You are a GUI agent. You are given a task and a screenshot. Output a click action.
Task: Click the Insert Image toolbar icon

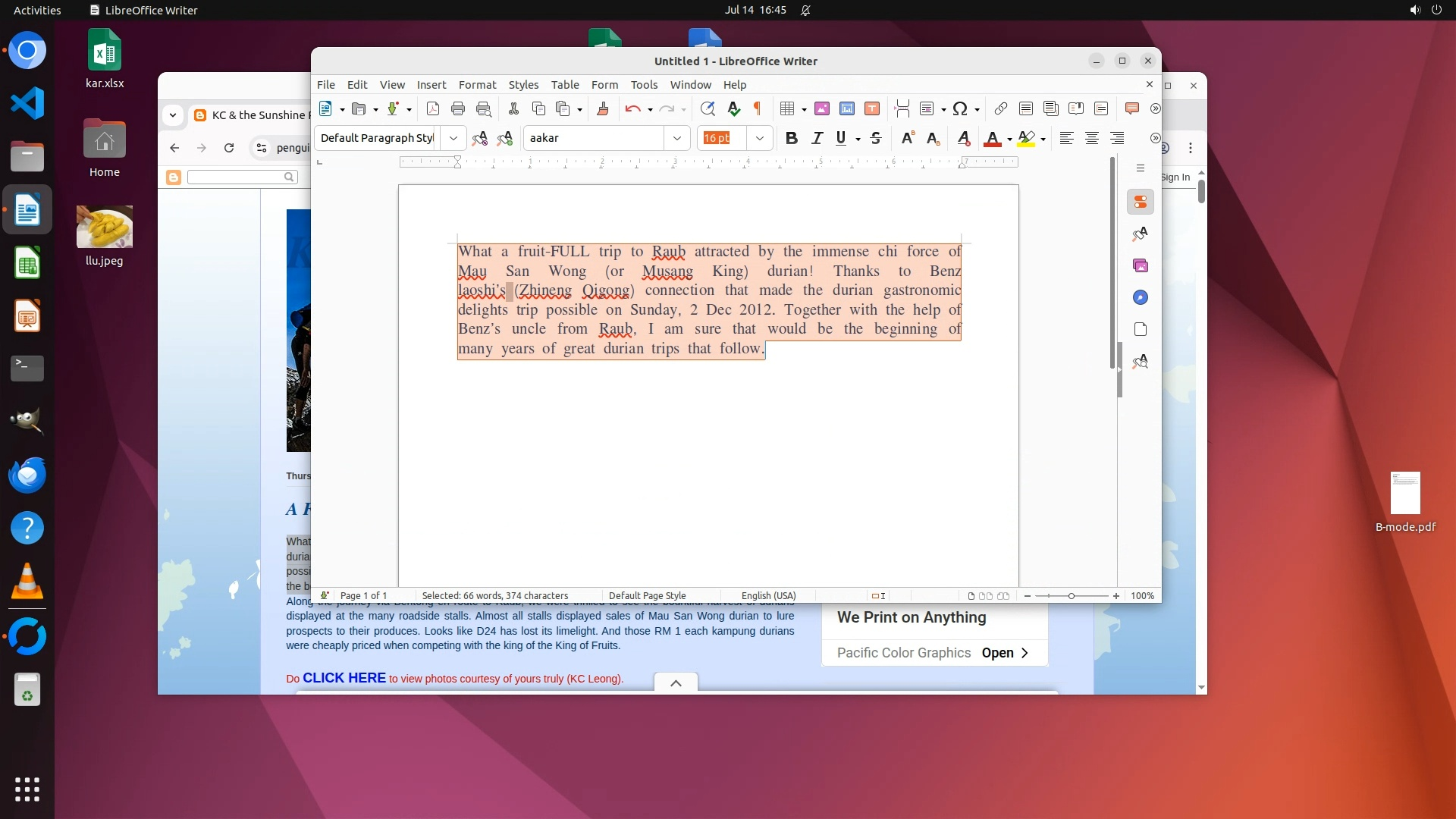821,108
